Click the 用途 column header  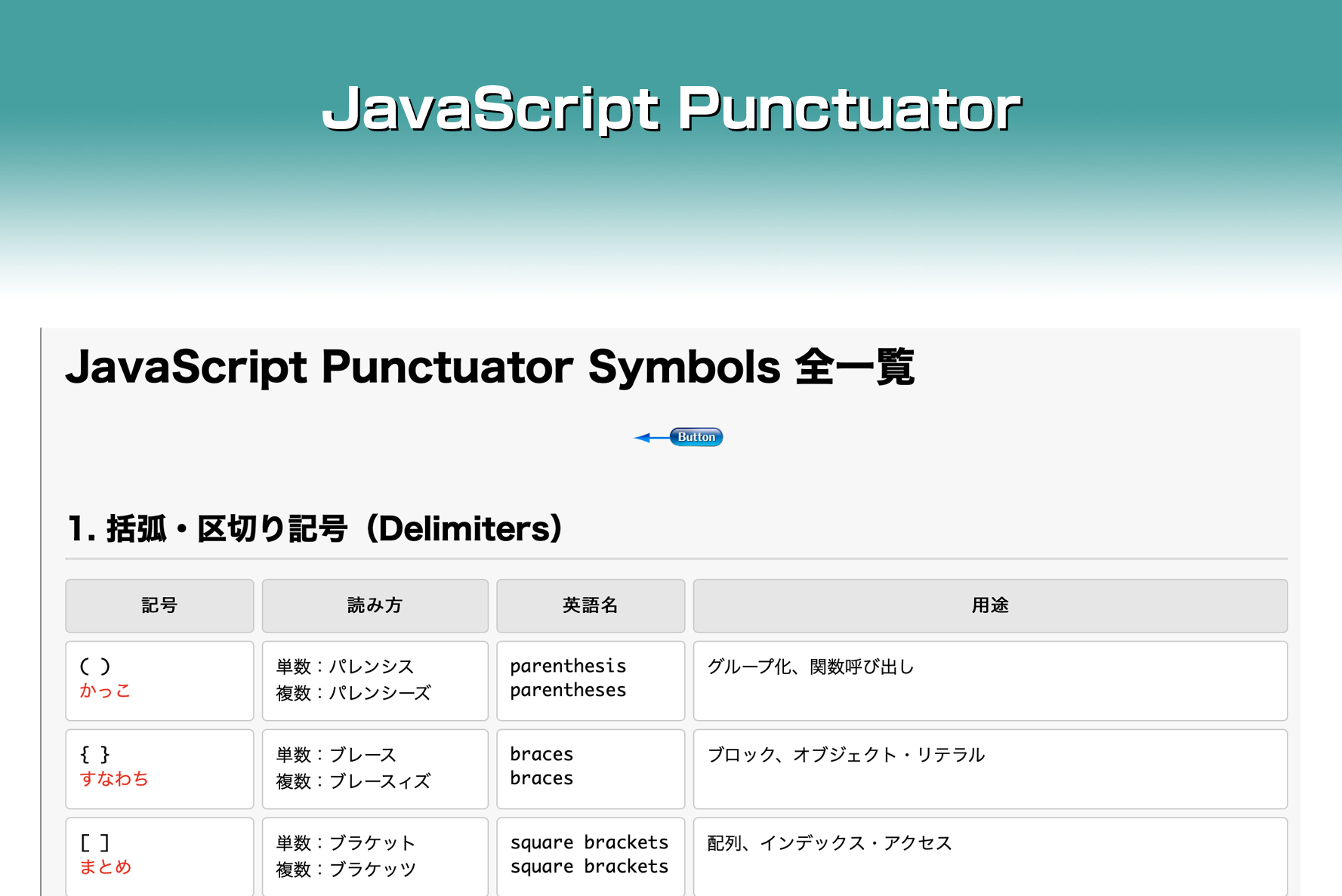click(x=989, y=605)
